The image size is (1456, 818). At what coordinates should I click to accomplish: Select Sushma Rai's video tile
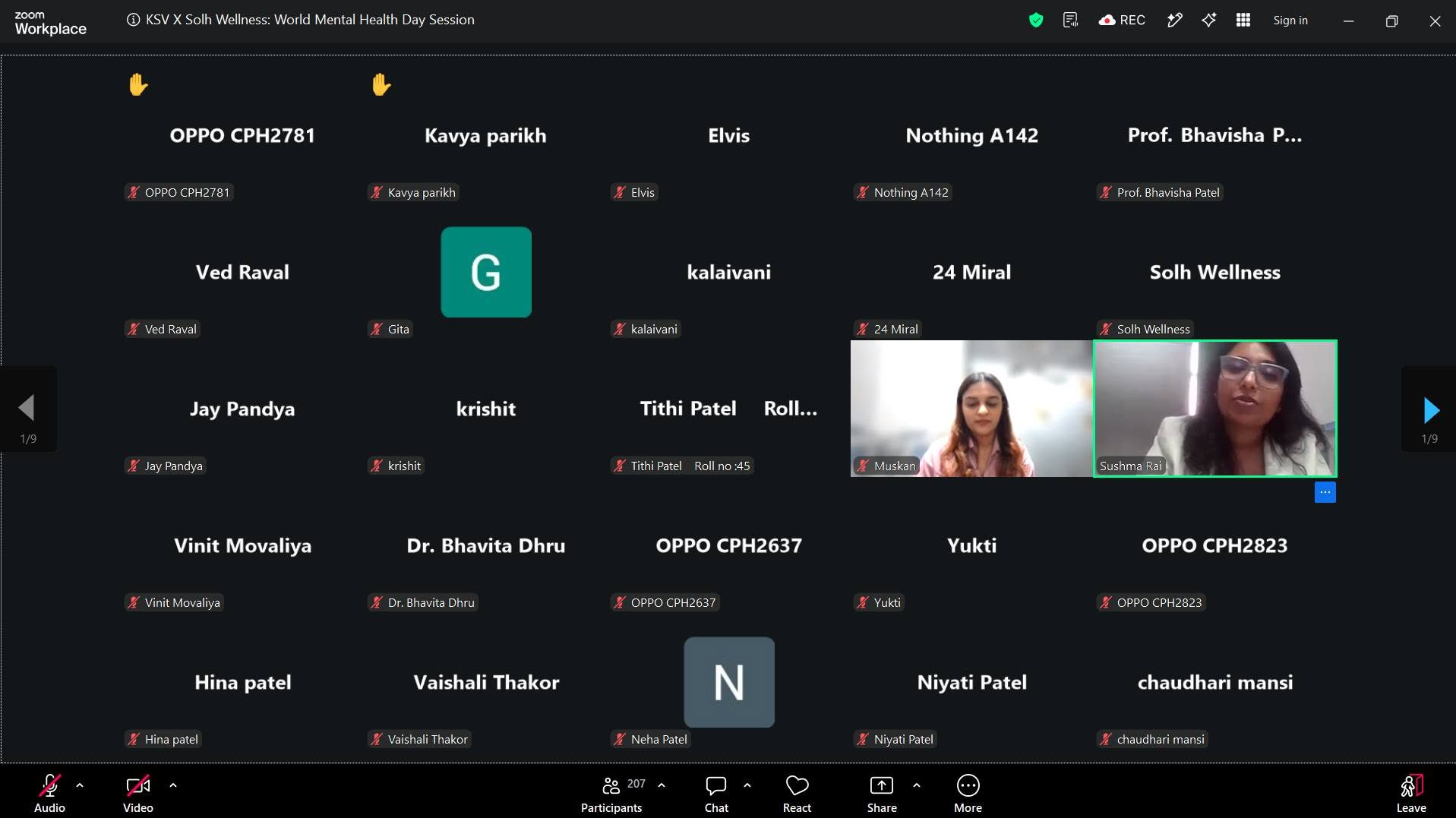(x=1215, y=409)
